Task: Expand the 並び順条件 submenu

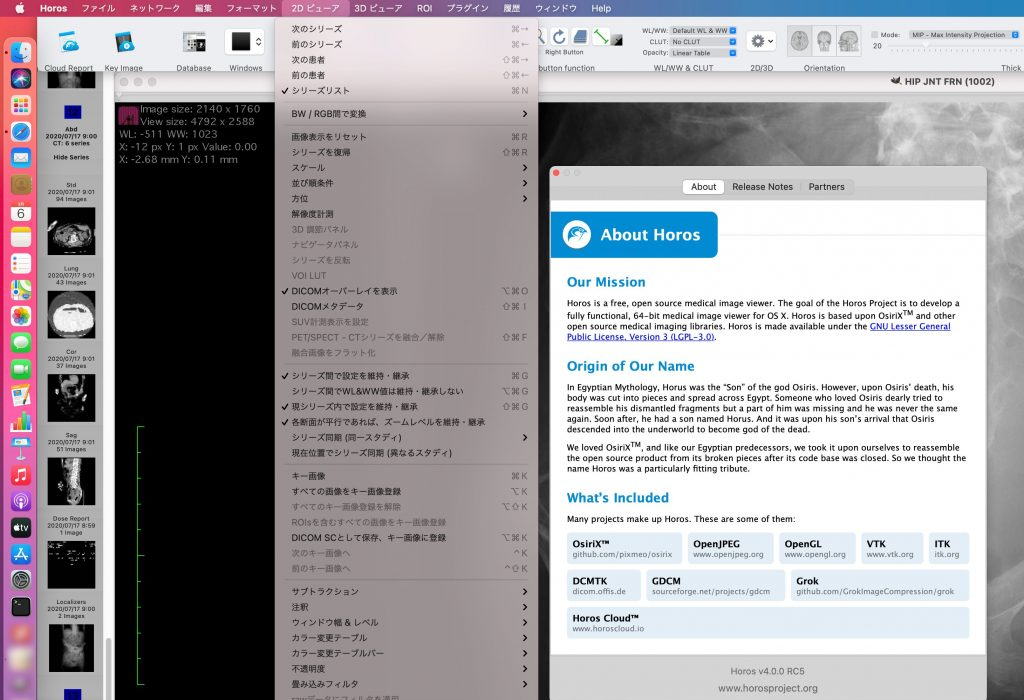Action: click(x=406, y=183)
